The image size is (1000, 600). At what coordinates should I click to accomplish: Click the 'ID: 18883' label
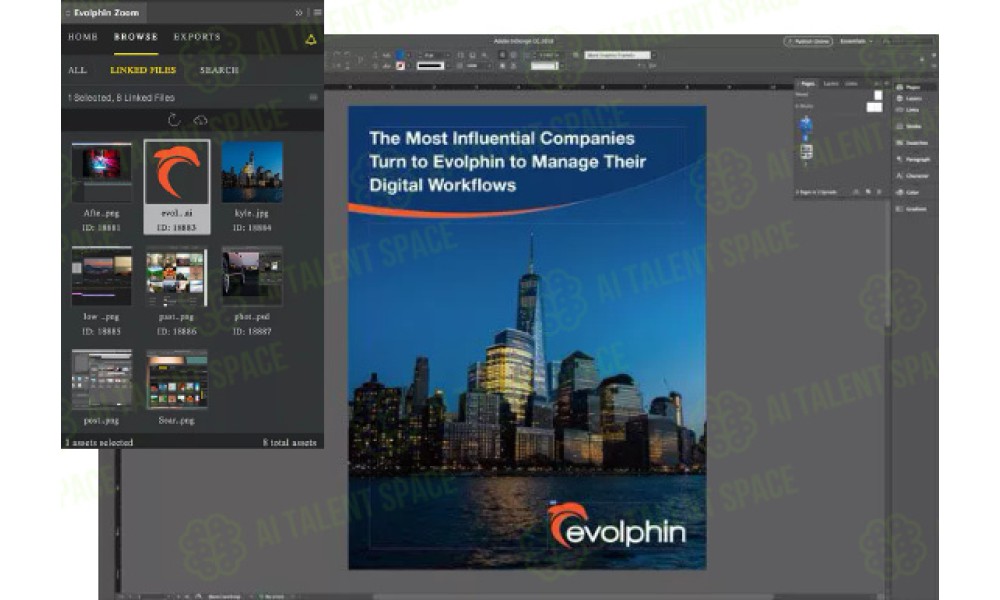[x=177, y=228]
